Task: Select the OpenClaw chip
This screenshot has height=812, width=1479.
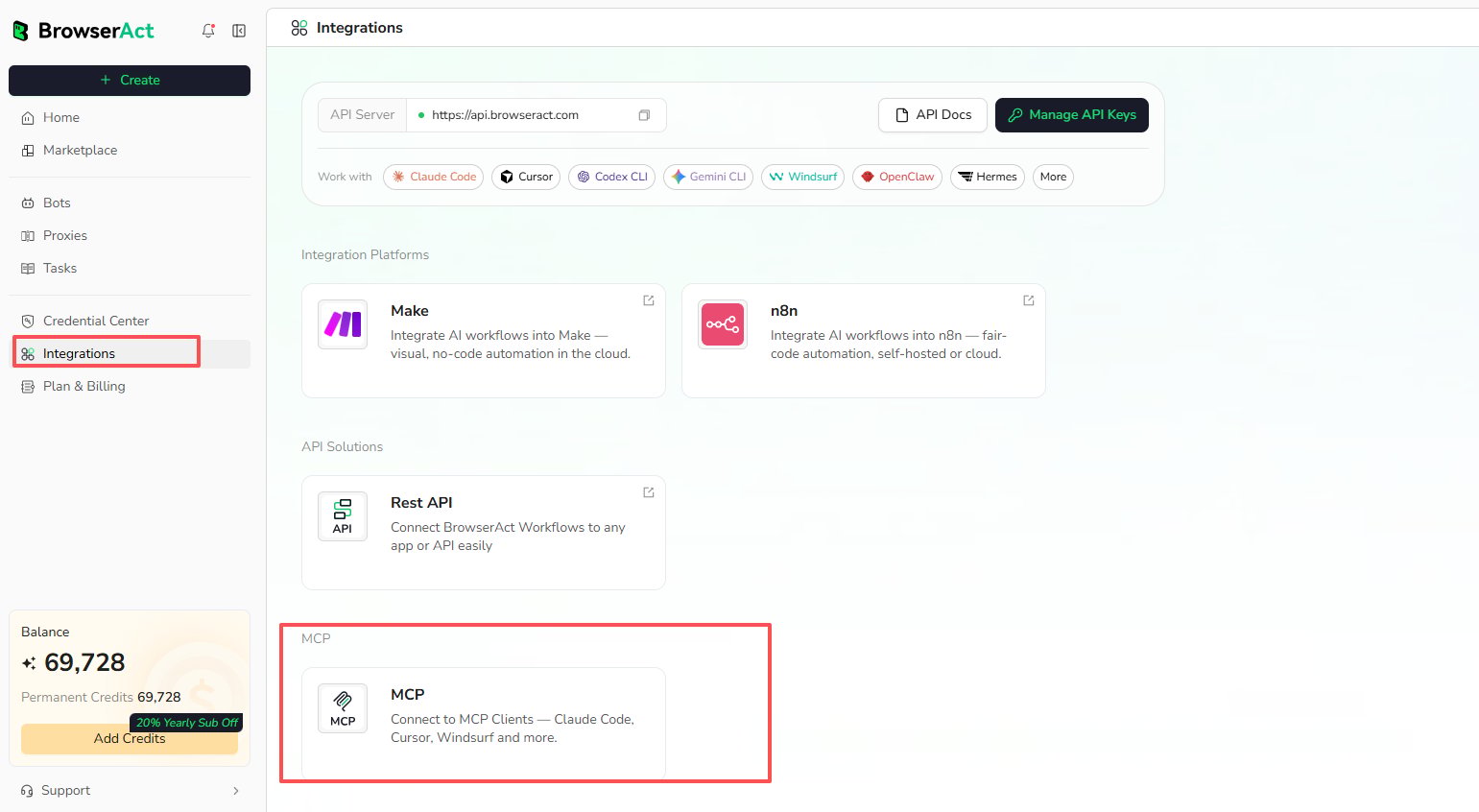Action: pos(897,177)
